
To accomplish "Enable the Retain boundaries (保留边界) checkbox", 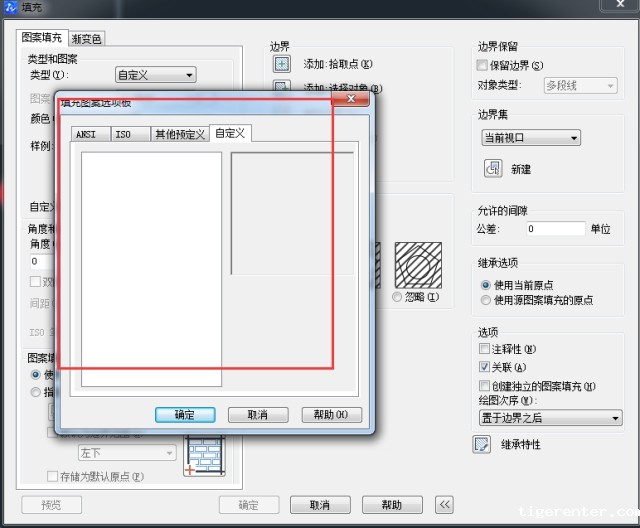I will point(484,66).
